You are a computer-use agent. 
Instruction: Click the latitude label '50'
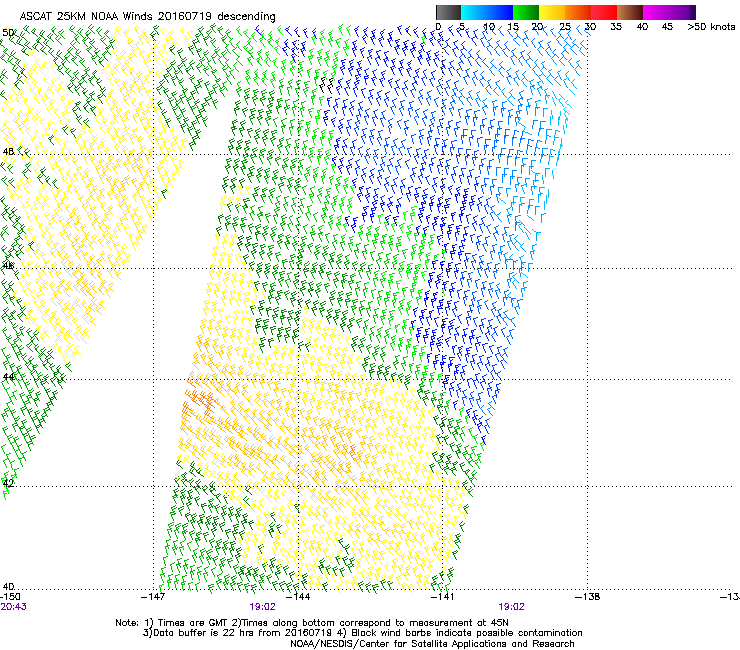[8, 33]
